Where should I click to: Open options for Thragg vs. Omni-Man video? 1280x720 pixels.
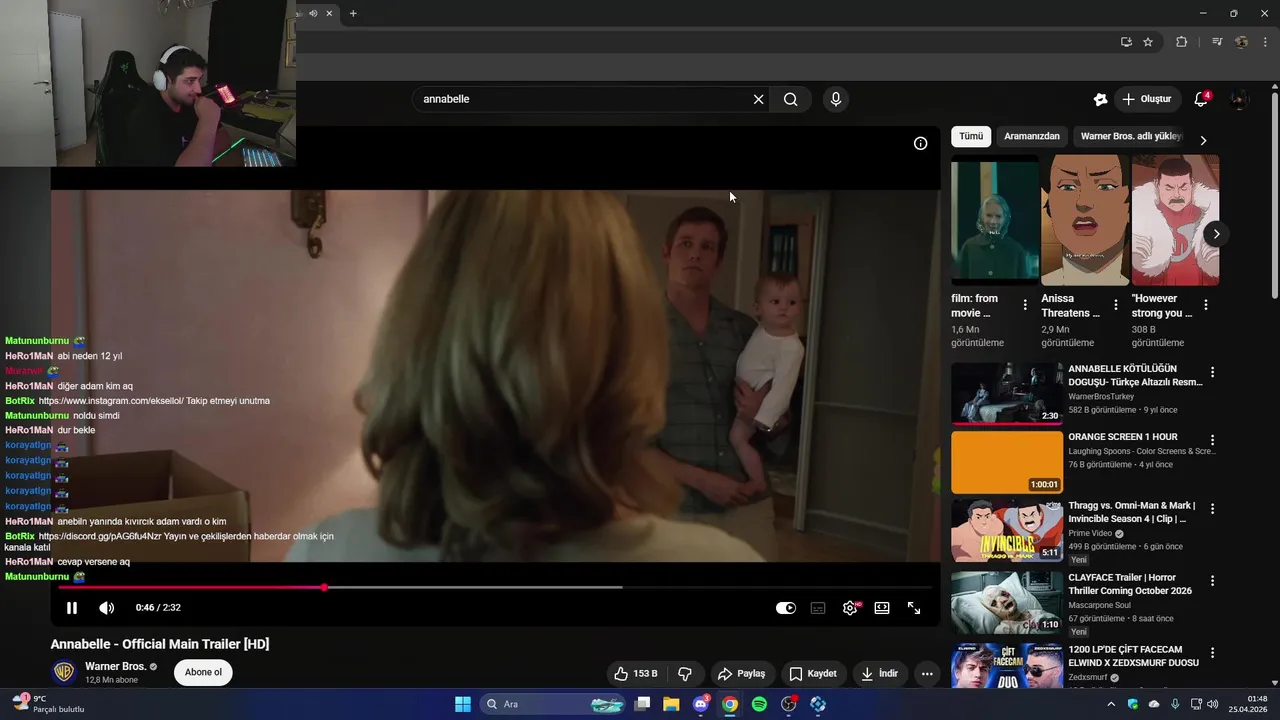[x=1213, y=509]
